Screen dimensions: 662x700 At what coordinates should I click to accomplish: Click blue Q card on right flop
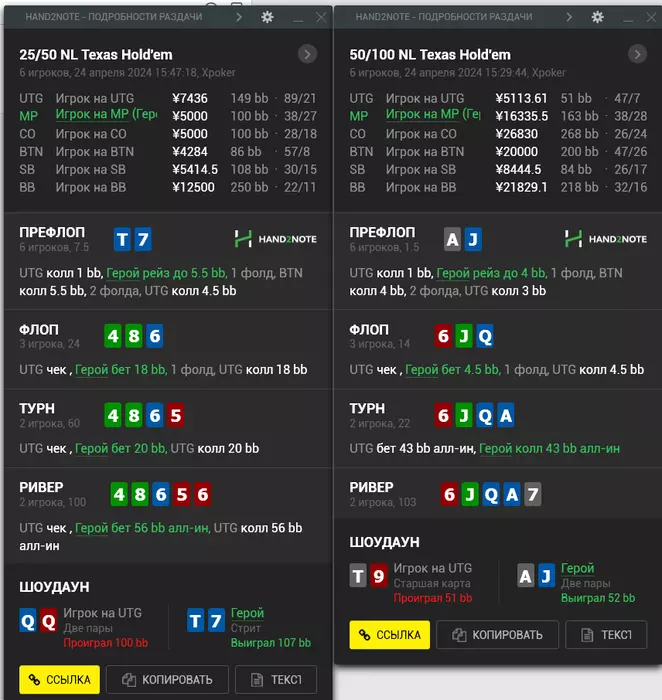click(x=485, y=336)
